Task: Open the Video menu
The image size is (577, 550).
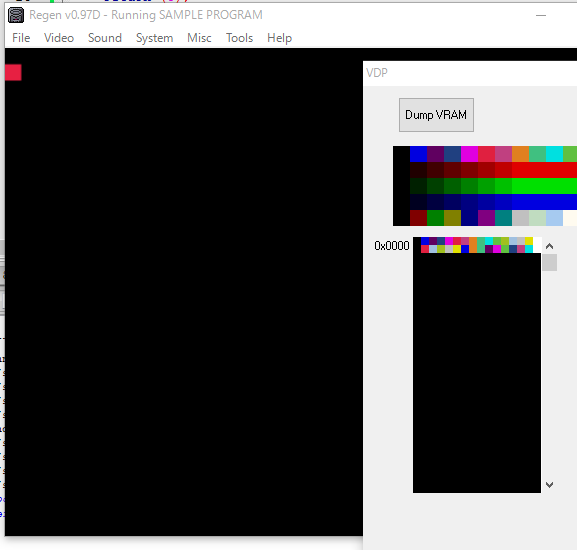Action: tap(59, 38)
